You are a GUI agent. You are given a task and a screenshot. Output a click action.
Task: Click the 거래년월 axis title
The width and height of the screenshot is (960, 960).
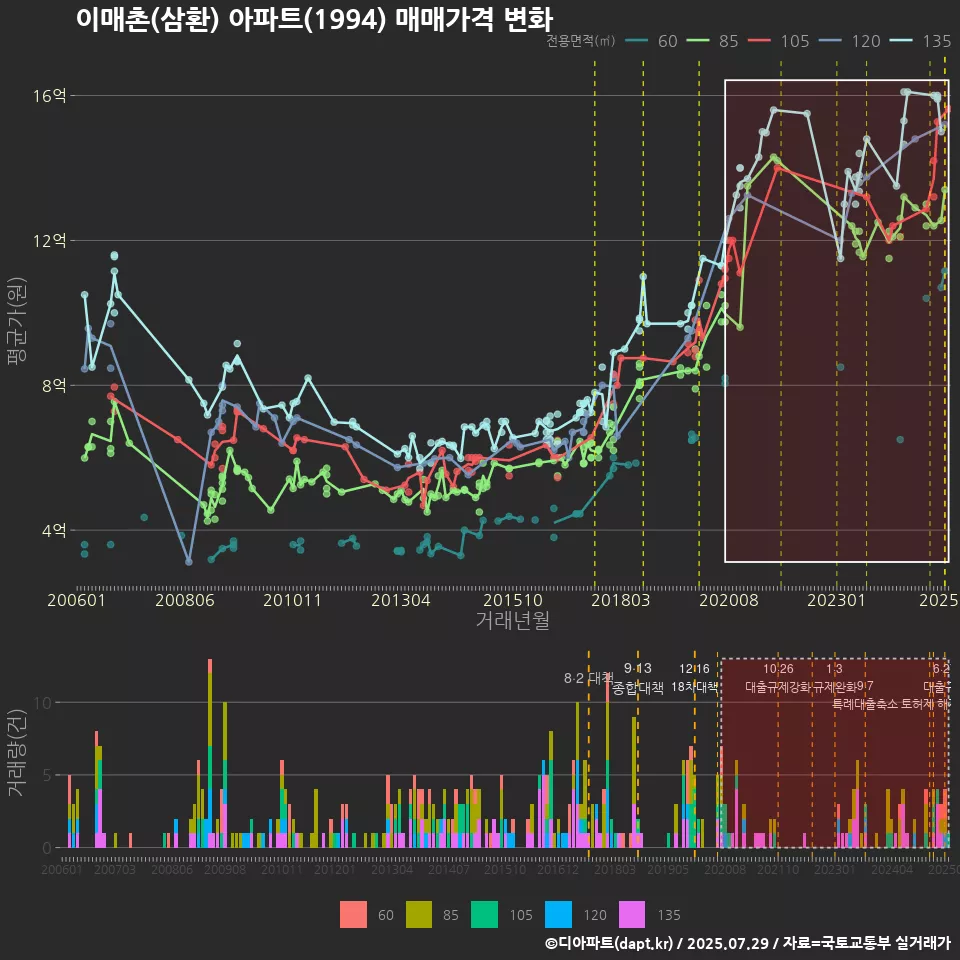512,620
